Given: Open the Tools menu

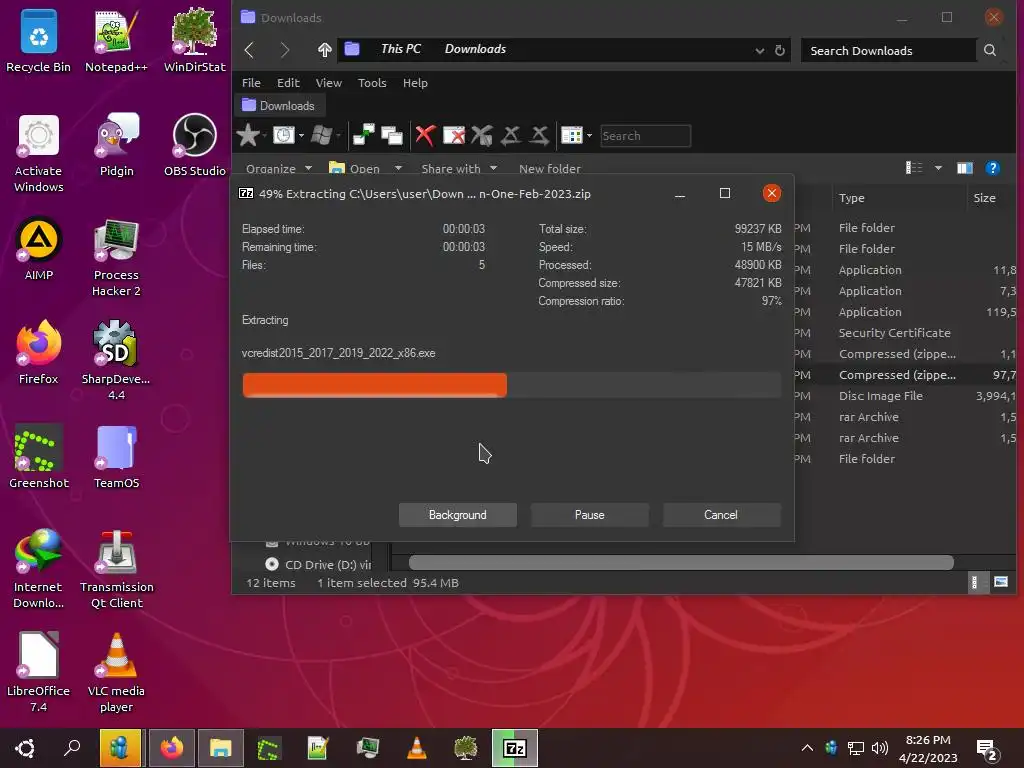Looking at the screenshot, I should click(x=372, y=83).
